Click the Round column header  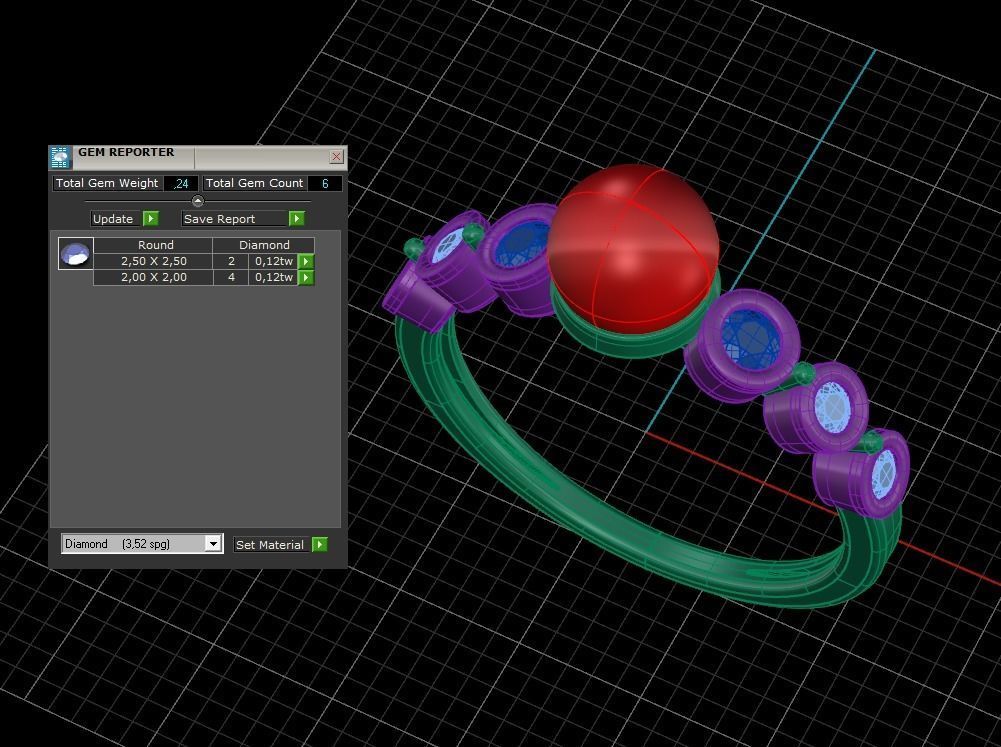click(x=154, y=245)
